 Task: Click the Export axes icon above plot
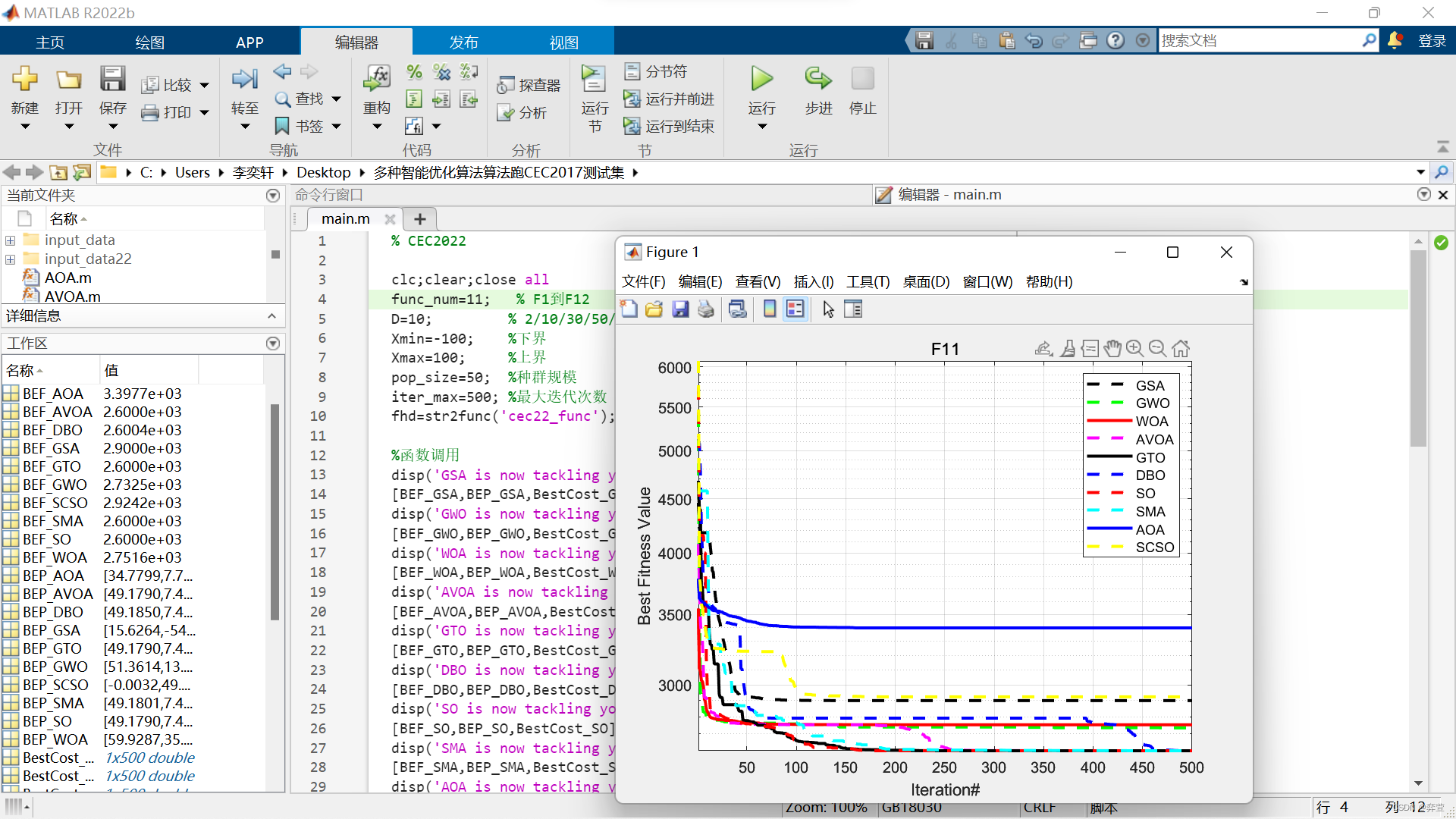click(1043, 348)
